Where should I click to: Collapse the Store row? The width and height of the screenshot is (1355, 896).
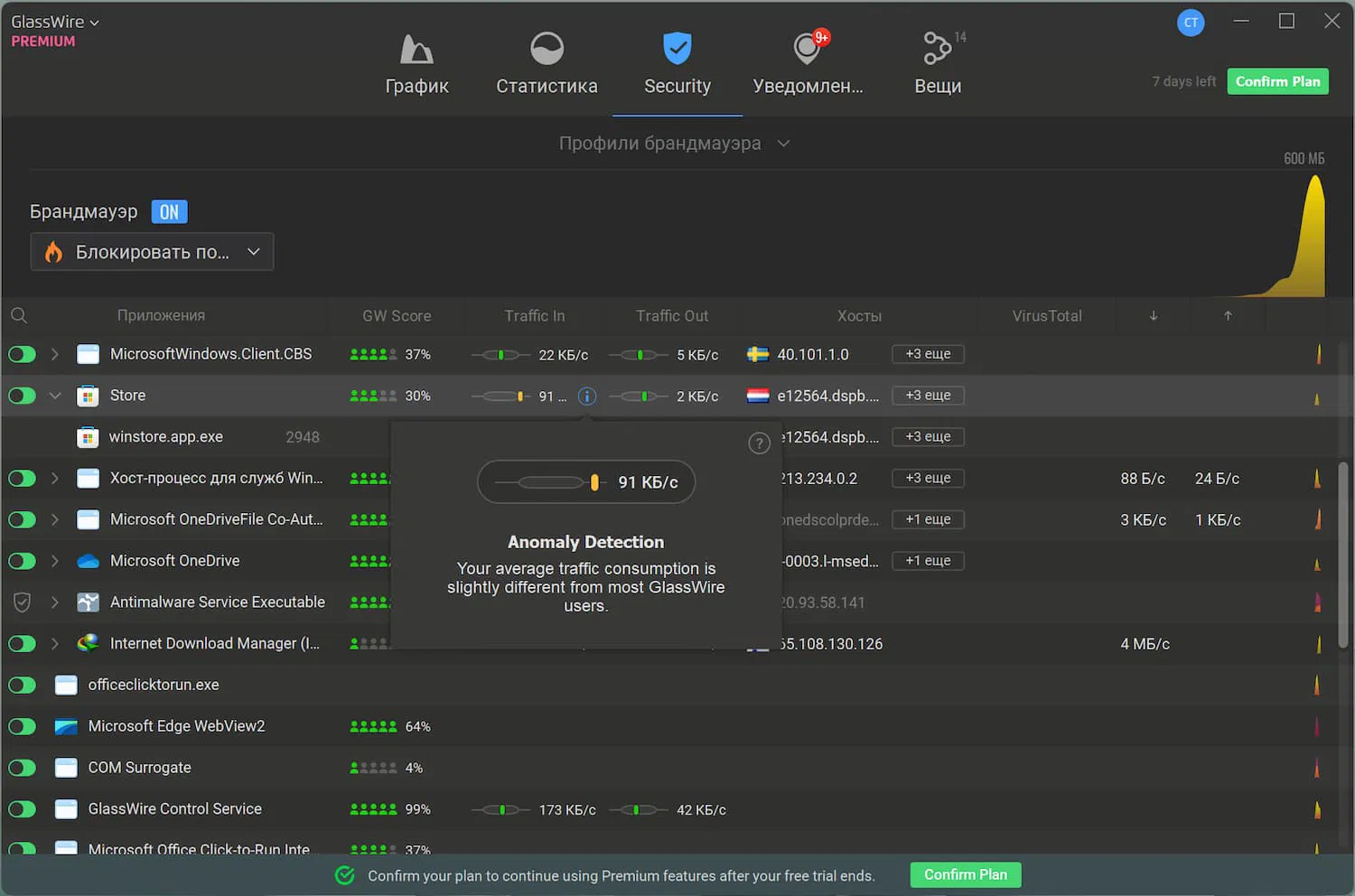(55, 396)
